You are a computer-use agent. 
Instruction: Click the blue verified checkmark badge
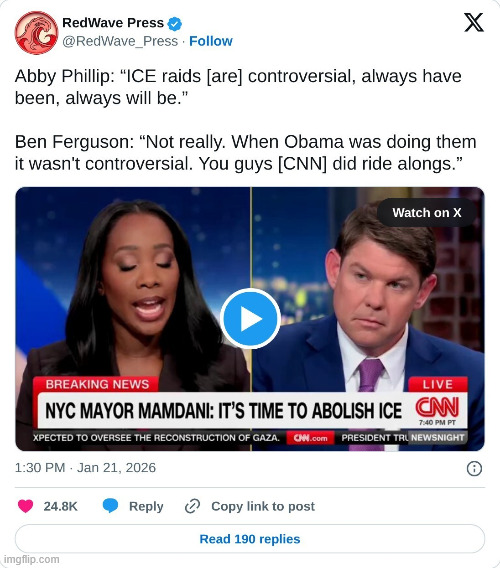point(175,24)
